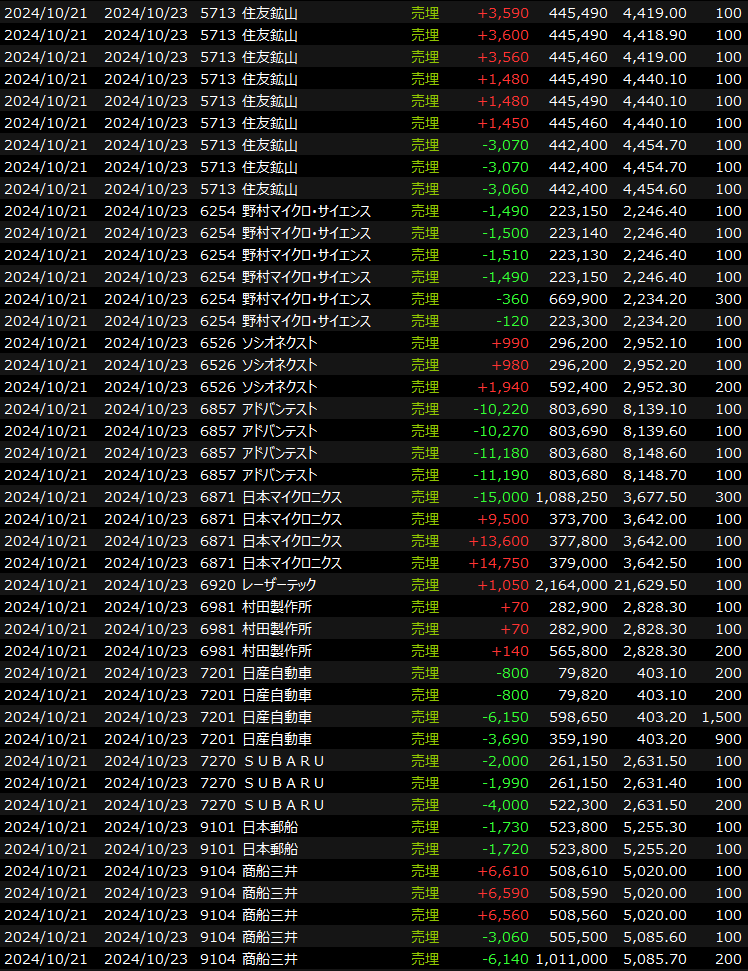Select the +14,750 profit for 日本マイクロニクス
This screenshot has height=971, width=748.
501,563
